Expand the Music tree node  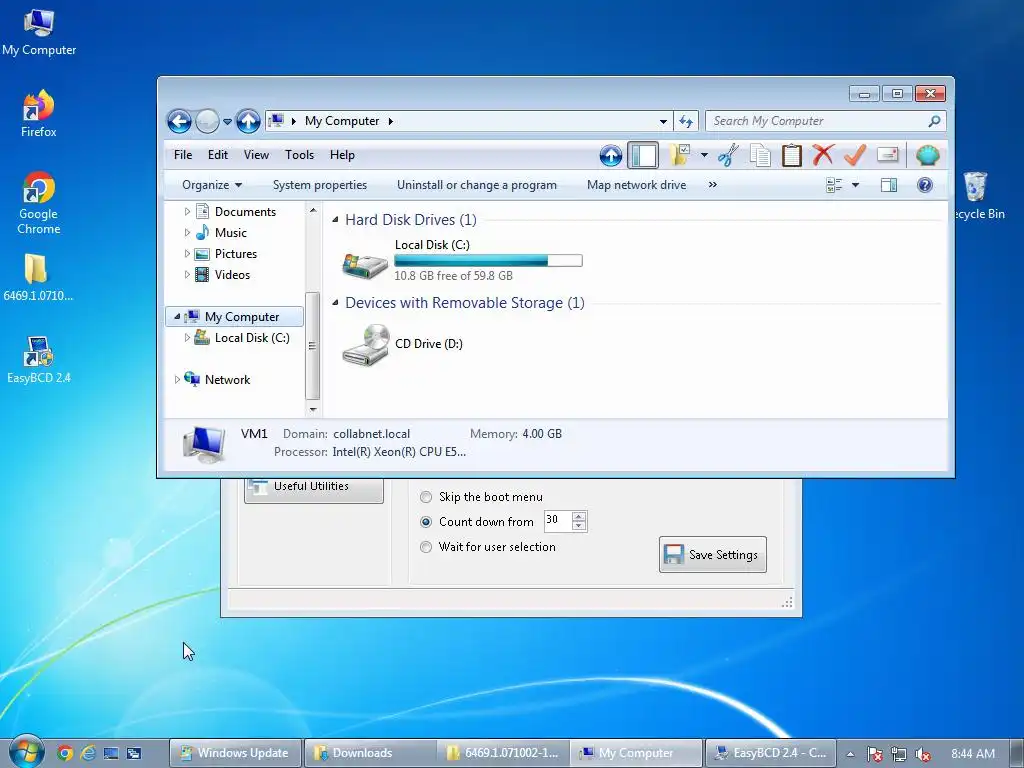[x=187, y=232]
